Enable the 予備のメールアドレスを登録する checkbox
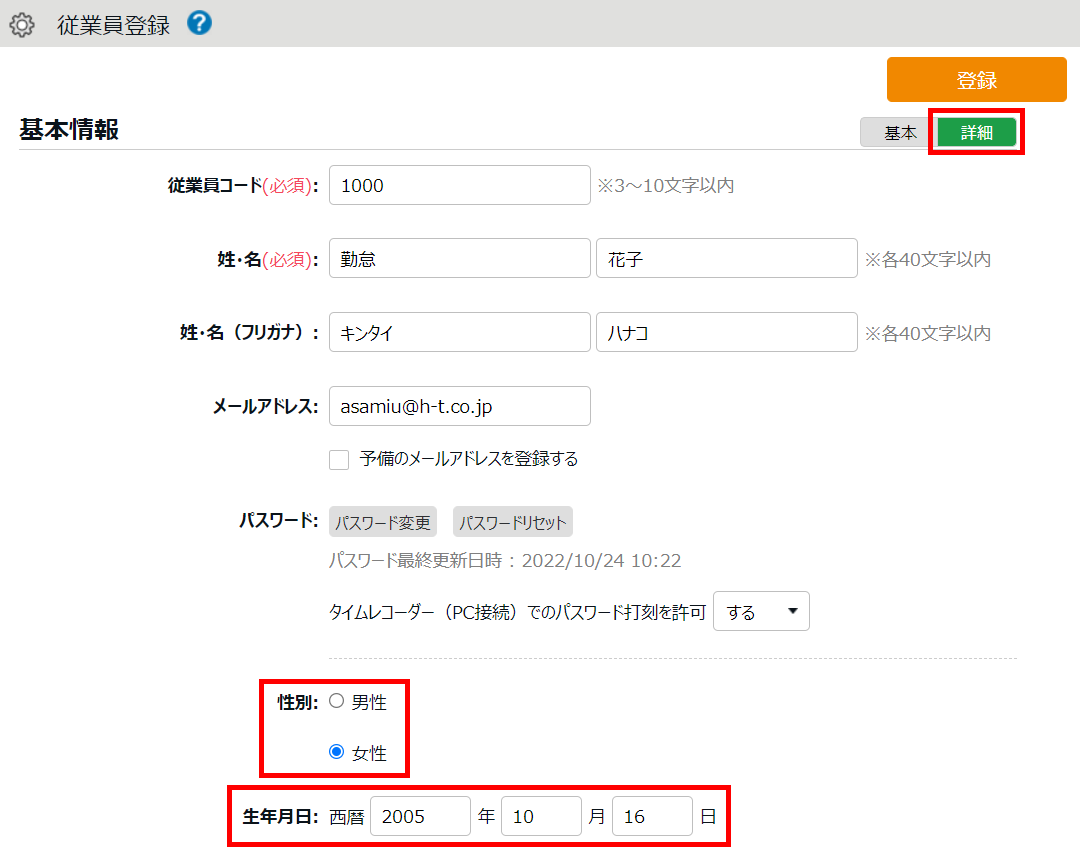1080x861 pixels. coord(339,460)
